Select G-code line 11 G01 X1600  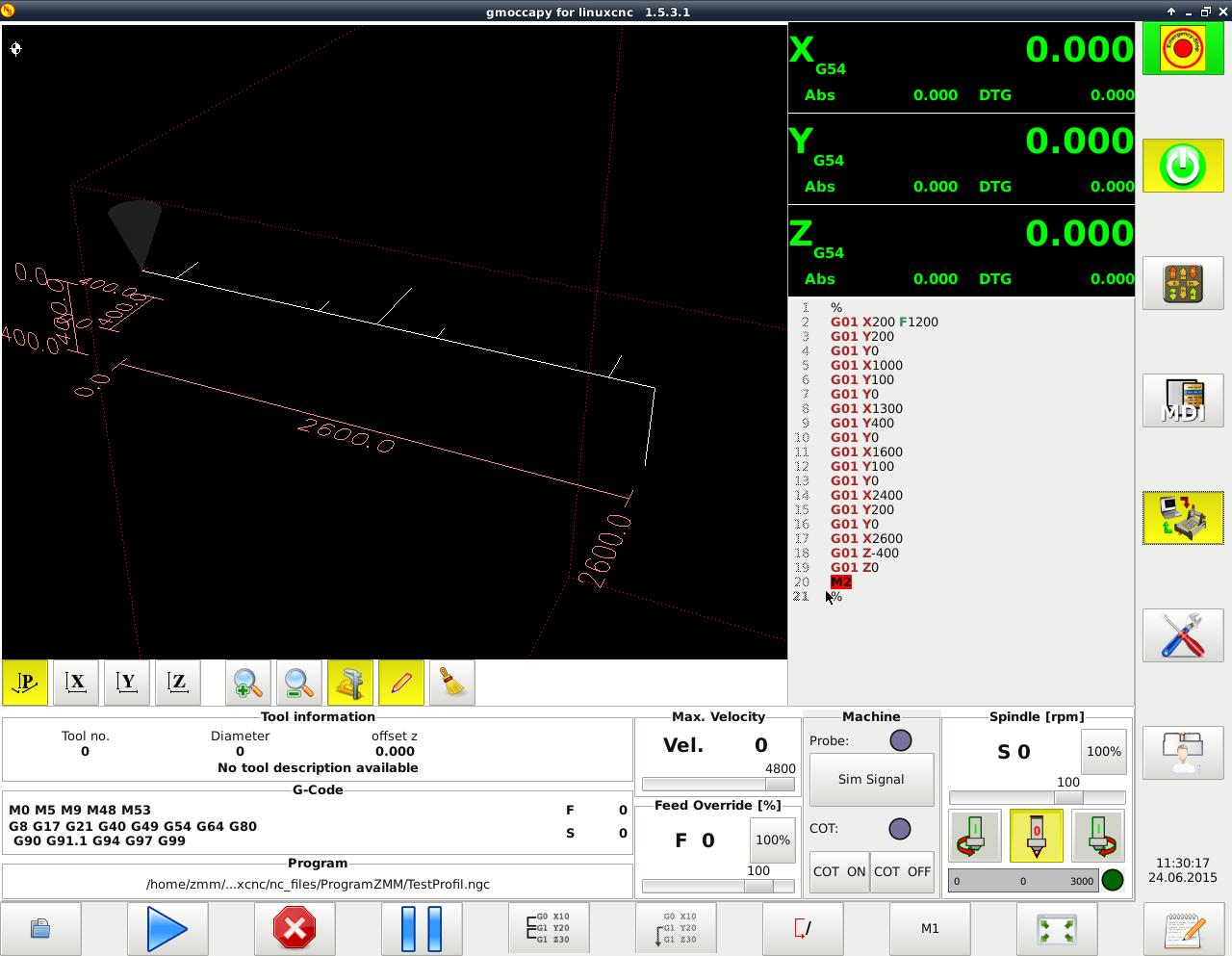pos(866,452)
